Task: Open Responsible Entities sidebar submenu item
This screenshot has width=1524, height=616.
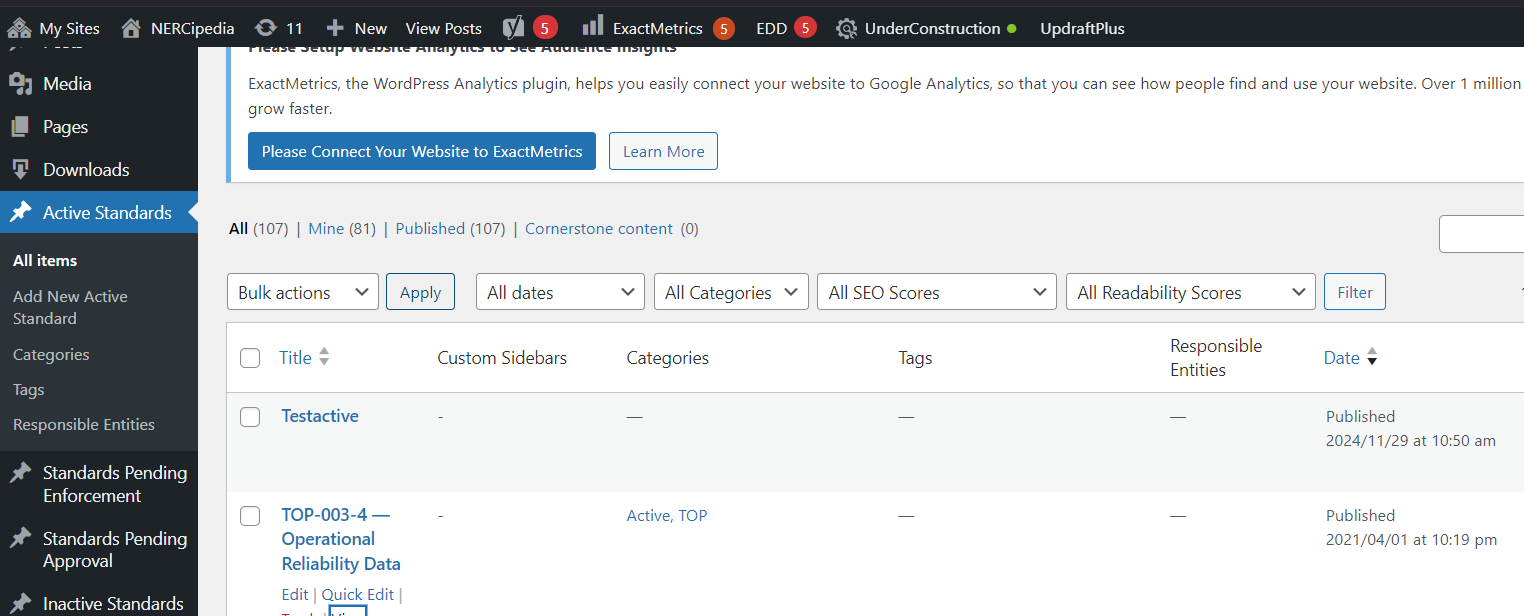Action: [84, 424]
